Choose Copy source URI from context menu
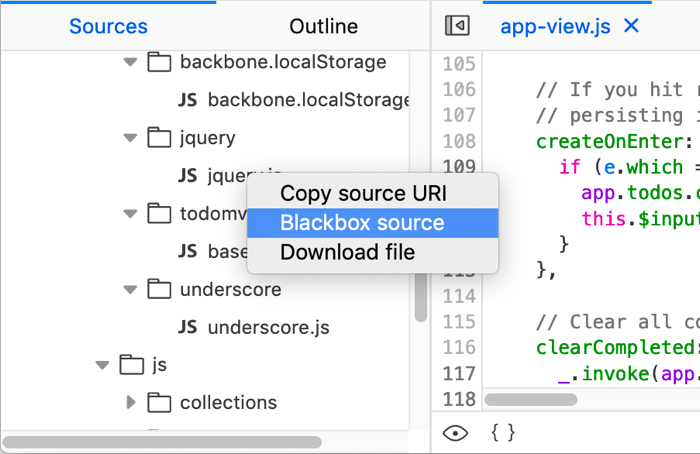Image resolution: width=700 pixels, height=454 pixels. [x=372, y=193]
